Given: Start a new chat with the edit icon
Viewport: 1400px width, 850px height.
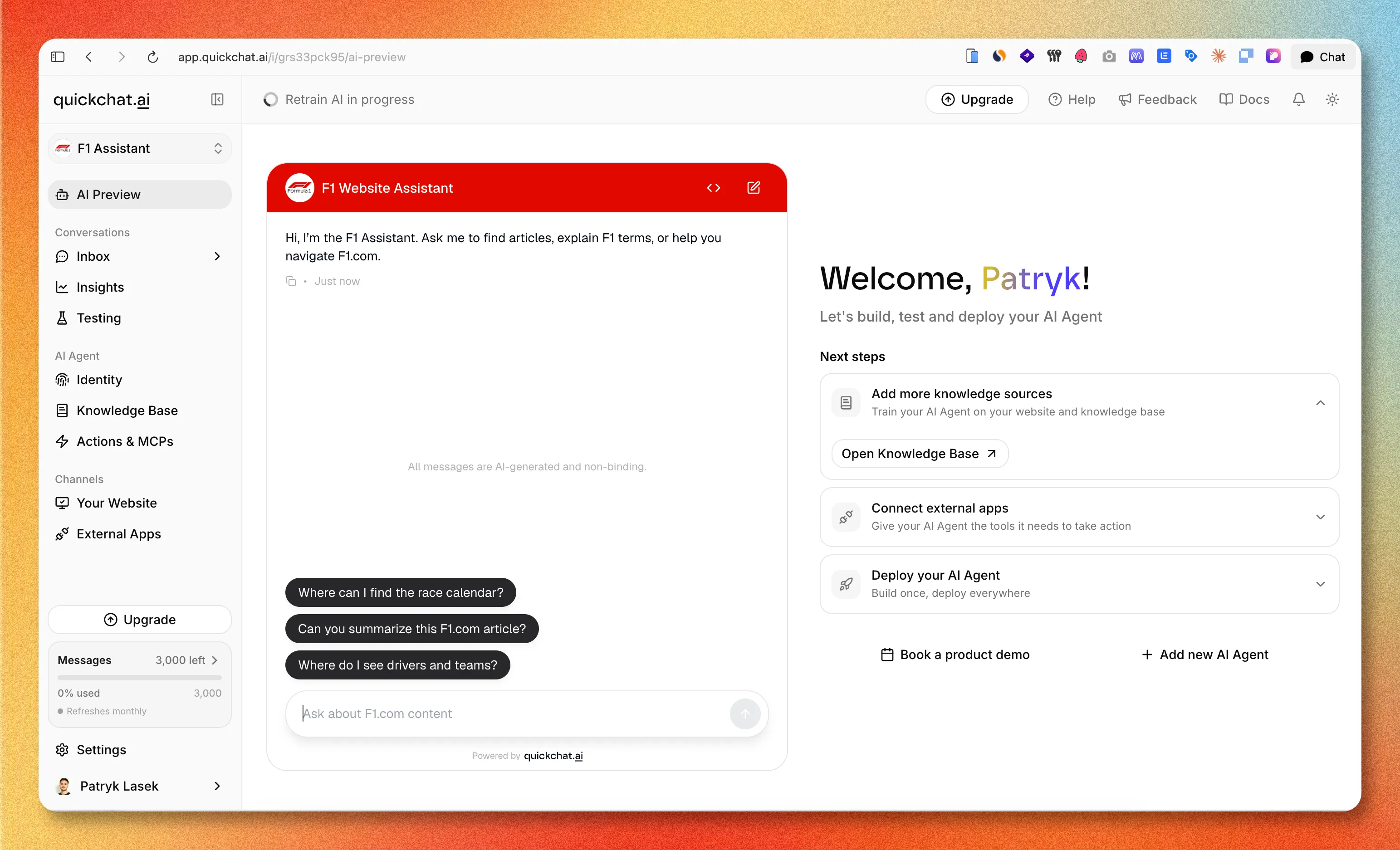Looking at the screenshot, I should (x=754, y=188).
